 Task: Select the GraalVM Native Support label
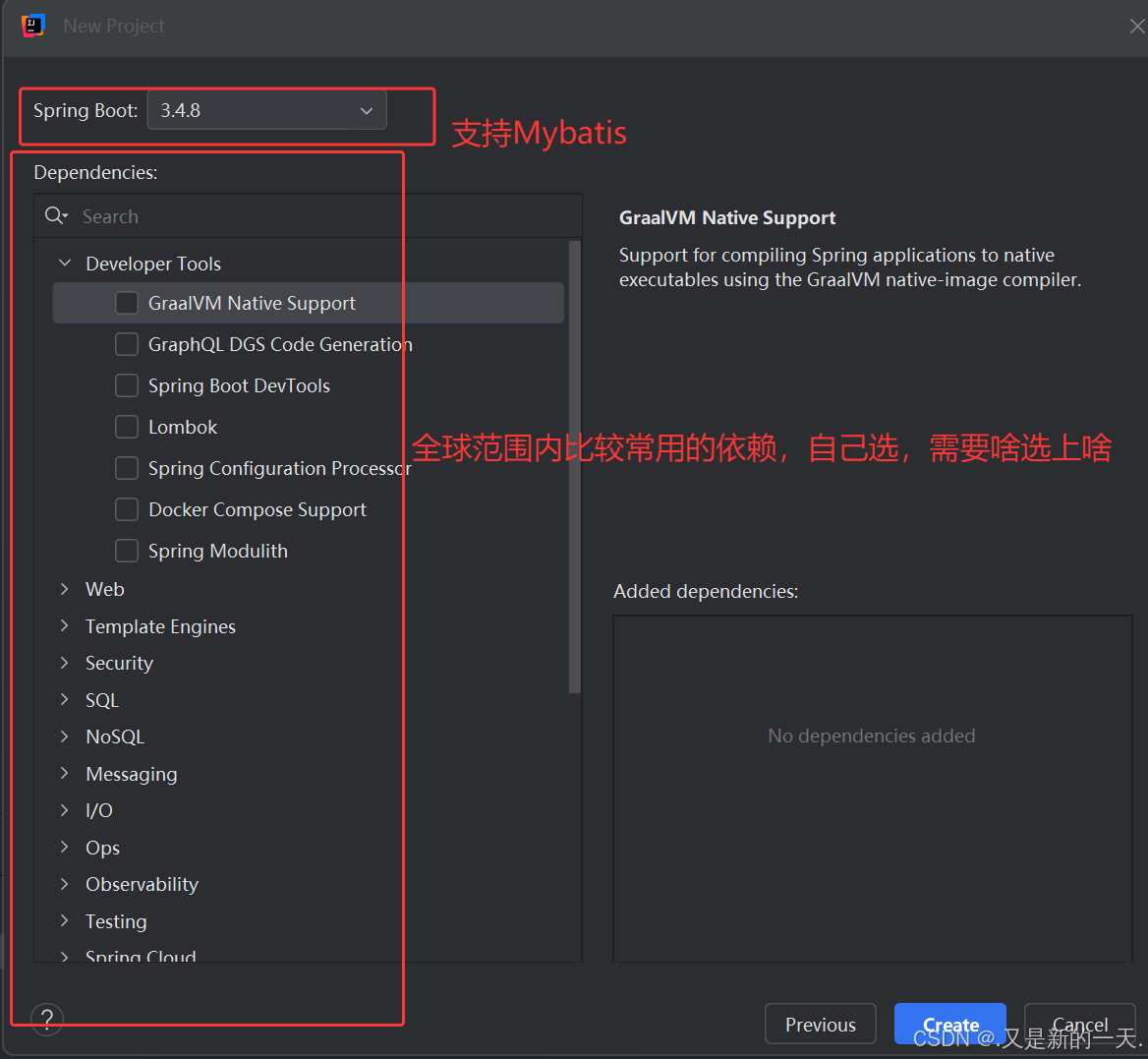(x=252, y=303)
